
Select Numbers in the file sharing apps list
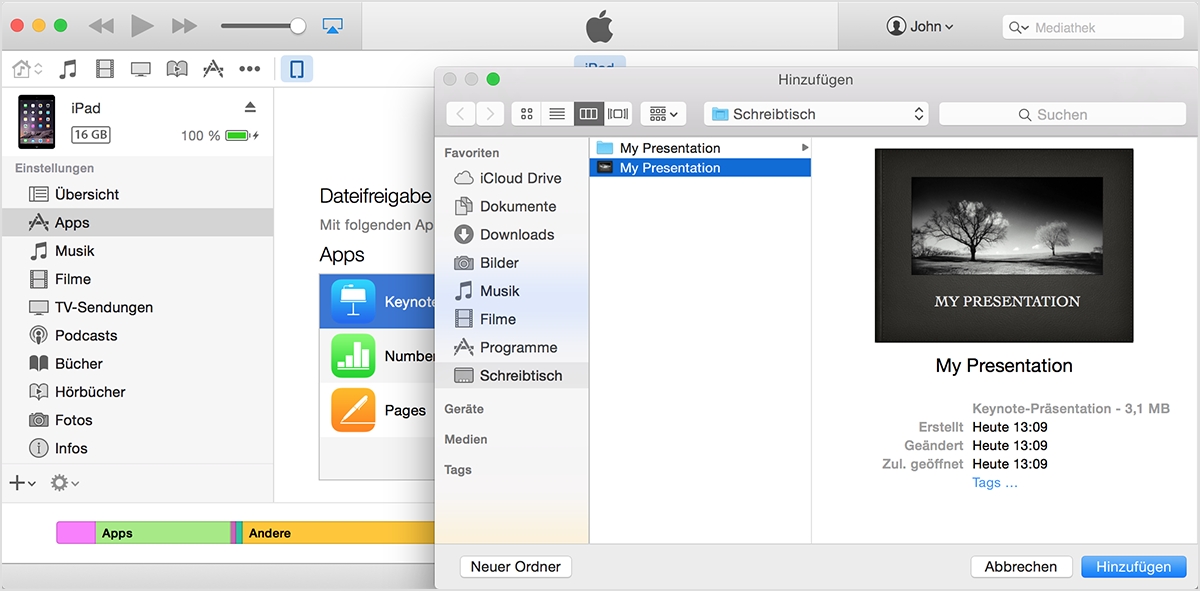coord(378,356)
